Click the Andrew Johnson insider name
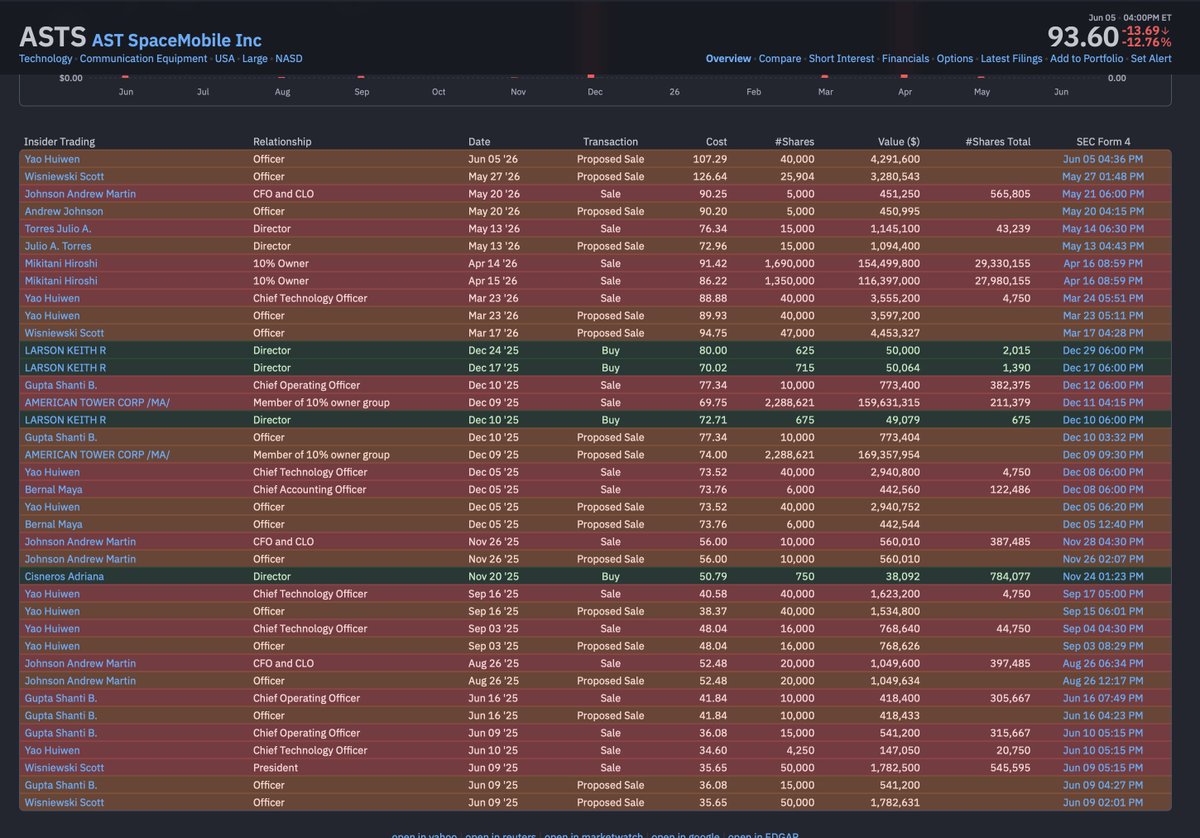 click(x=63, y=211)
